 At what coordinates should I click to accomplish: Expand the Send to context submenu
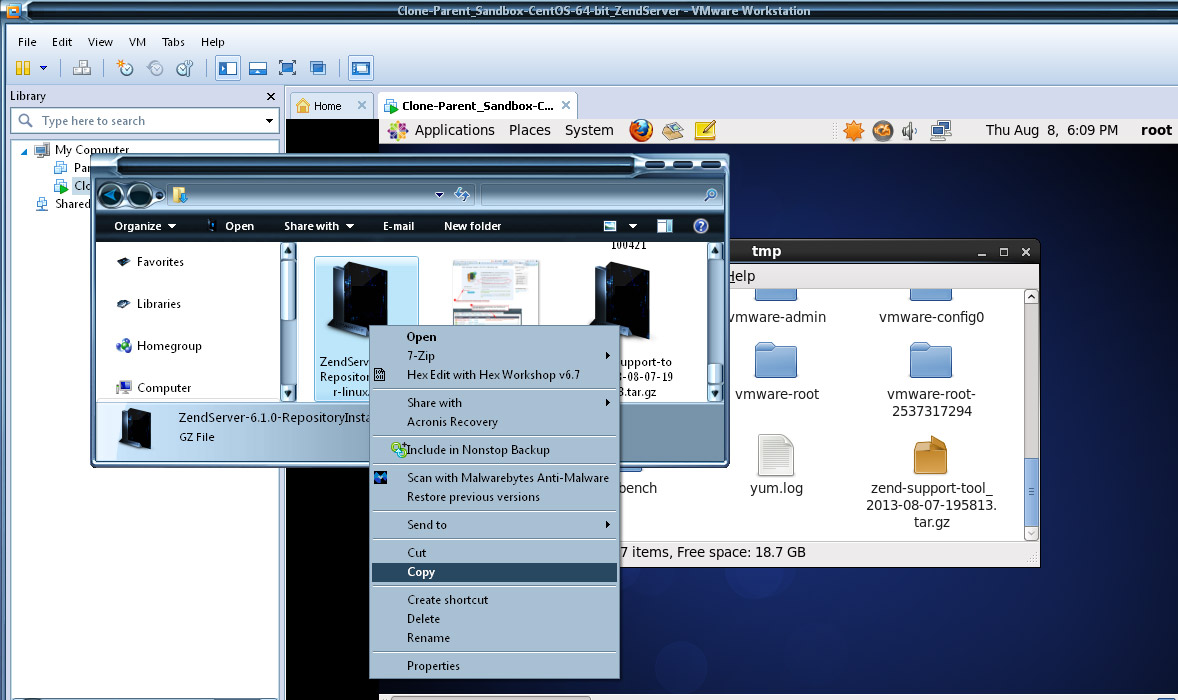[x=494, y=525]
